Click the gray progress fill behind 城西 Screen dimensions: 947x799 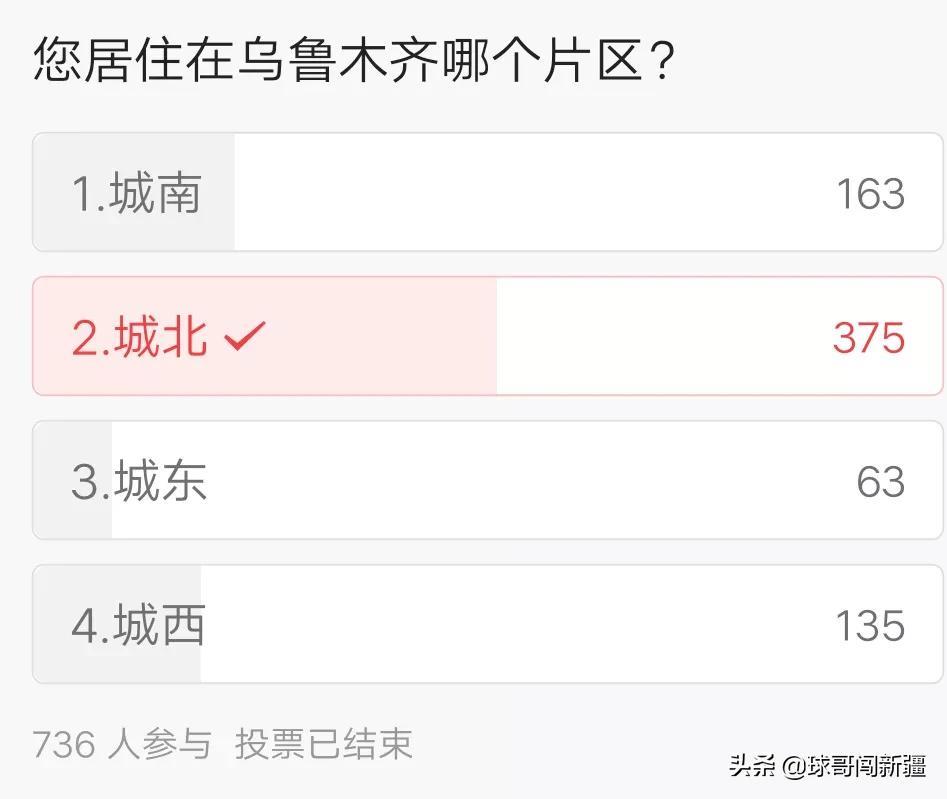[x=117, y=624]
